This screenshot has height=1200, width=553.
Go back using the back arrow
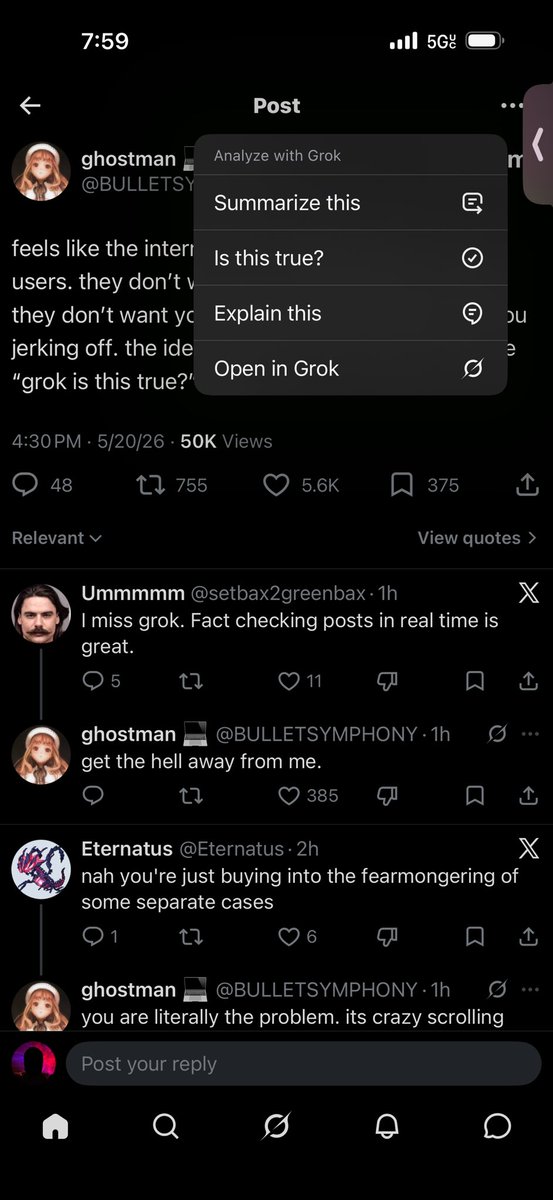30,106
